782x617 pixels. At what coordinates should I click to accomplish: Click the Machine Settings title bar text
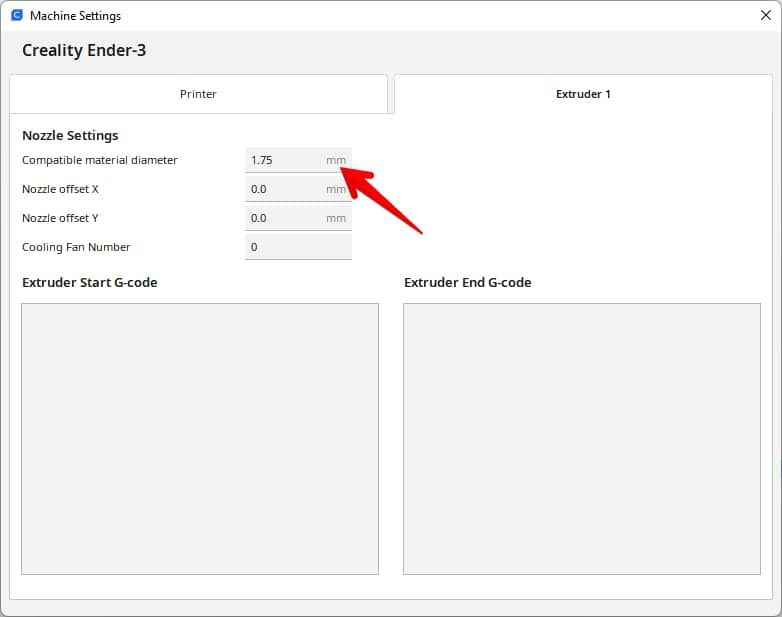75,16
